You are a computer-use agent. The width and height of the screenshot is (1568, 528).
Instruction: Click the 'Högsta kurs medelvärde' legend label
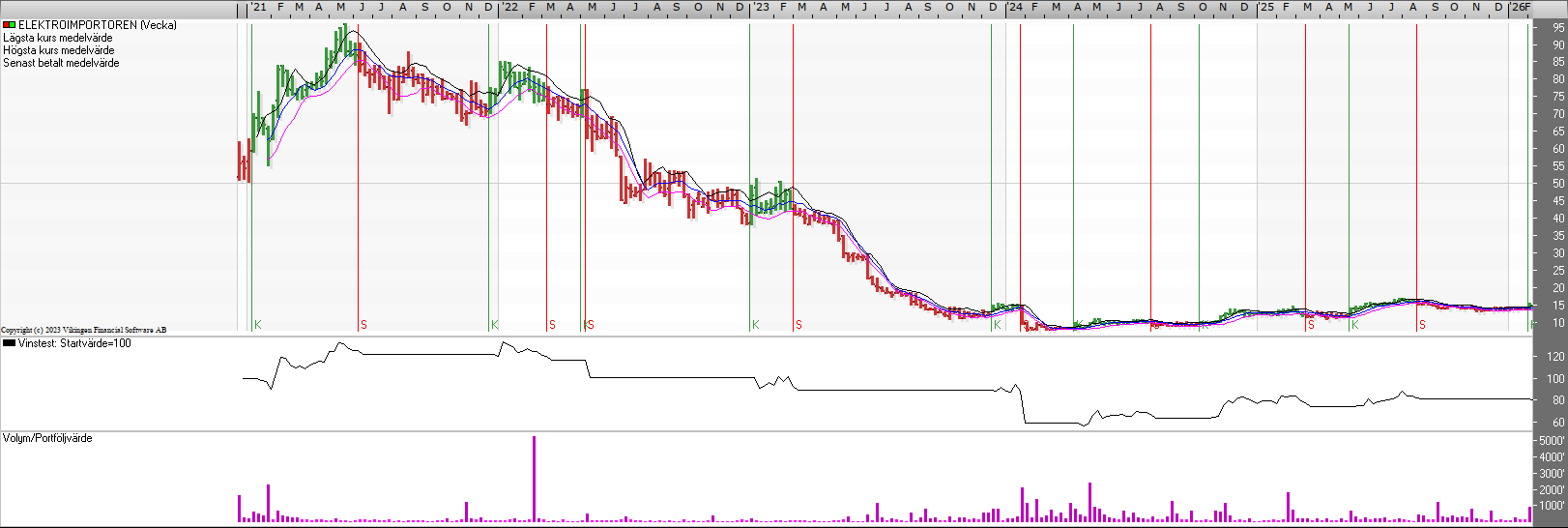coord(58,50)
